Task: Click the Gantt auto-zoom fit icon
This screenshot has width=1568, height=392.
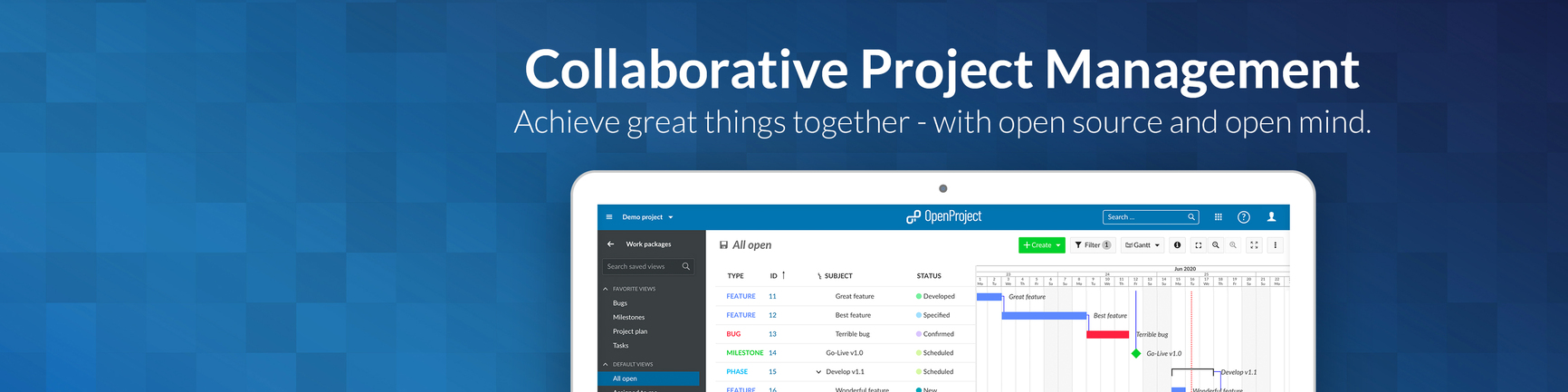Action: coord(1198,245)
